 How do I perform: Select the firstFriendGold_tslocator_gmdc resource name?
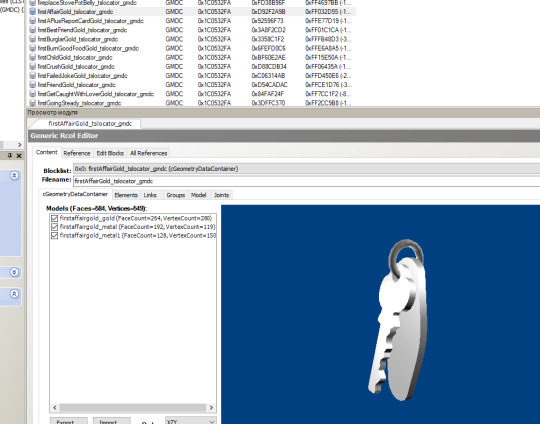point(77,85)
